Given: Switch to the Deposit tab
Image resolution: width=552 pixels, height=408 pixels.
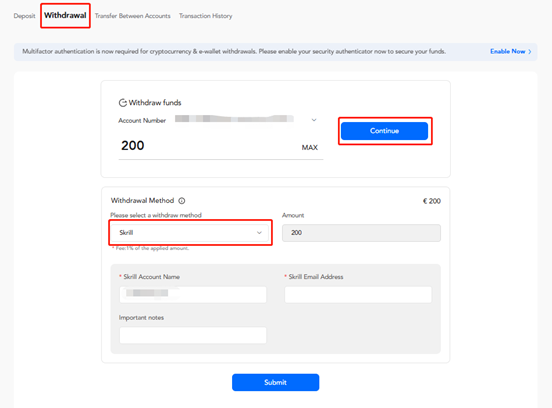Looking at the screenshot, I should point(24,16).
